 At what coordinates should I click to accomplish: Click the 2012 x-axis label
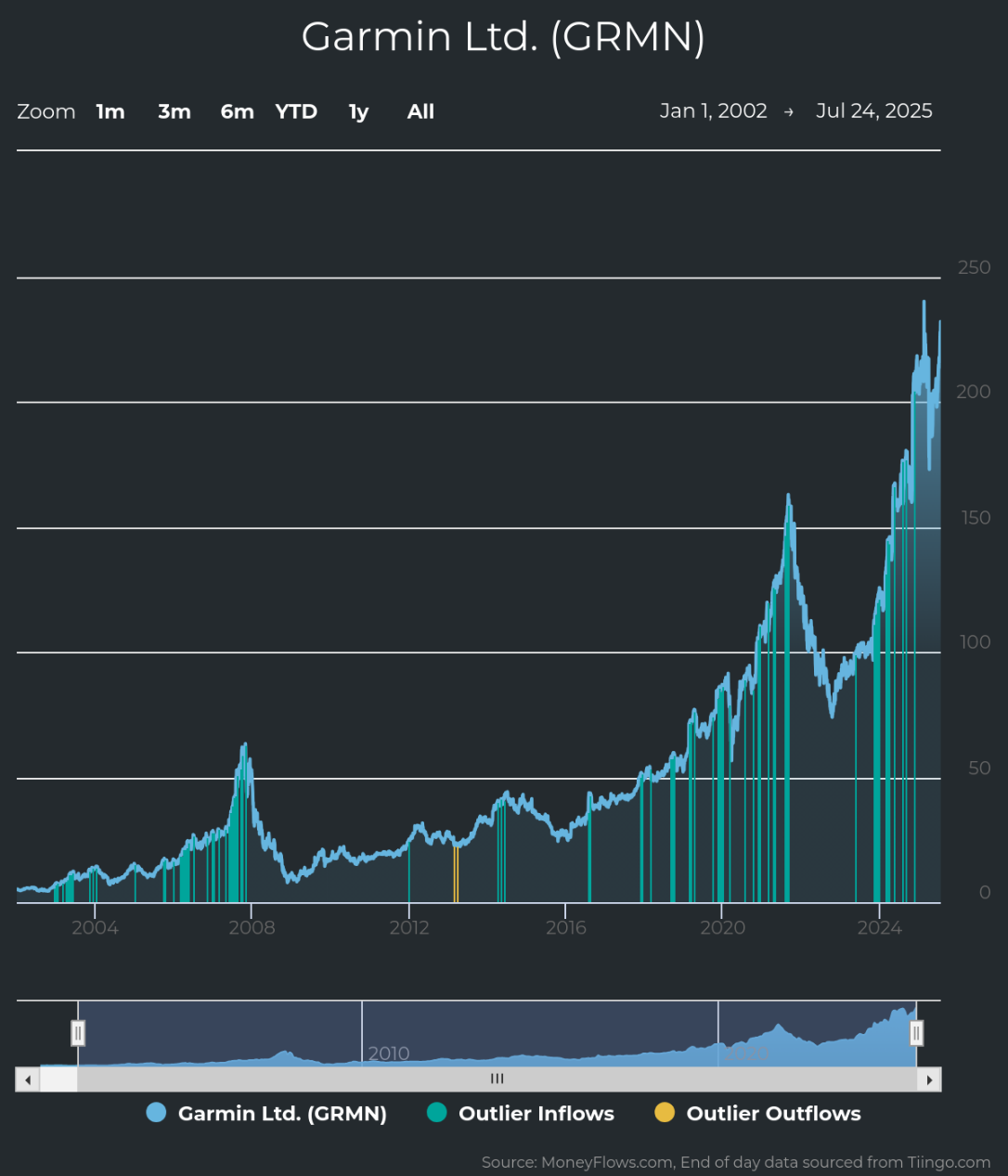click(408, 927)
